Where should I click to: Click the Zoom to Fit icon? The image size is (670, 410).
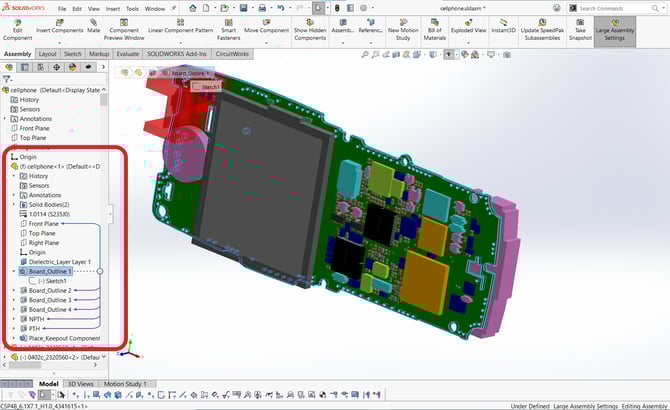pyautogui.click(x=364, y=55)
